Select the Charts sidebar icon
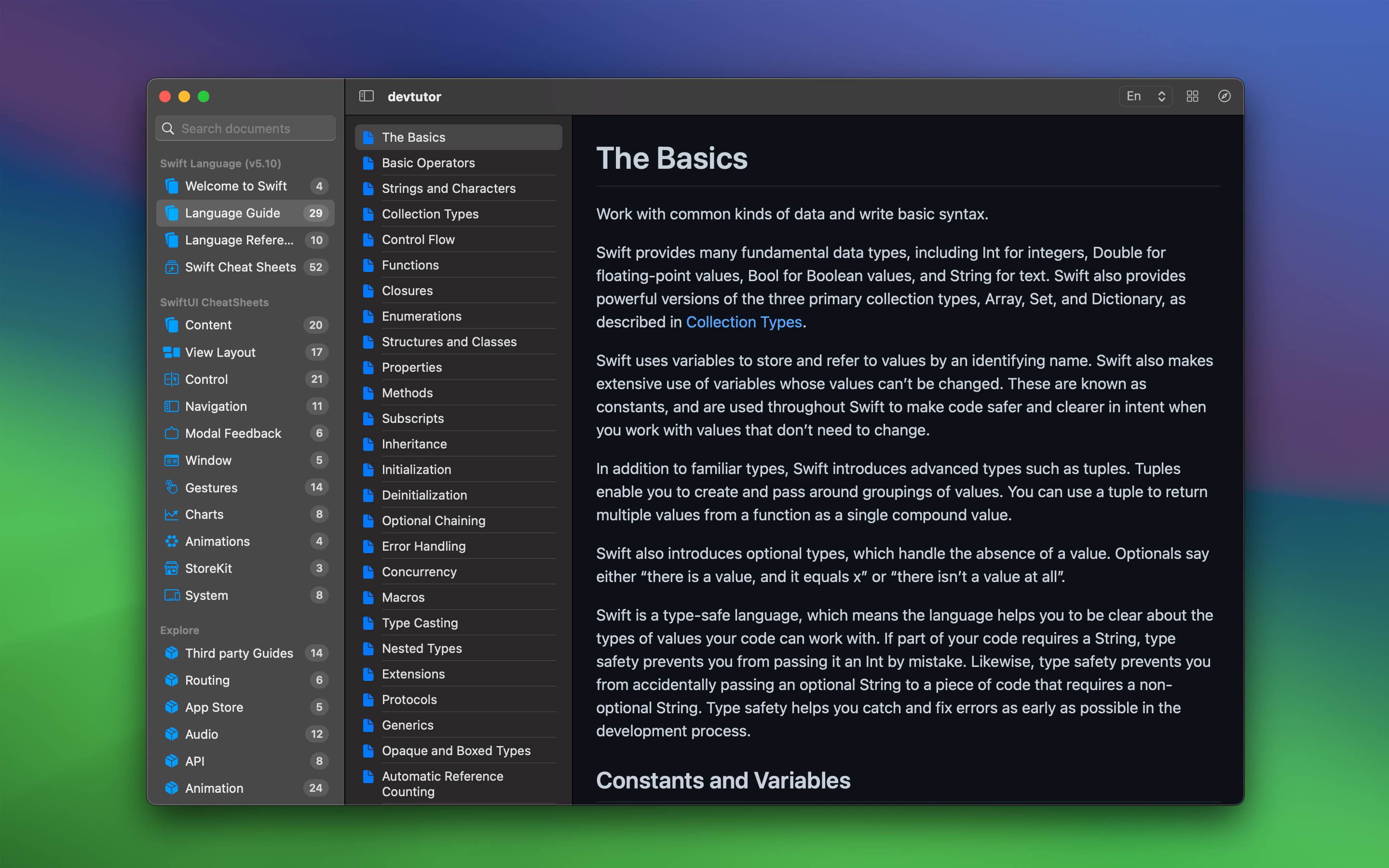The height and width of the screenshot is (868, 1389). click(171, 515)
